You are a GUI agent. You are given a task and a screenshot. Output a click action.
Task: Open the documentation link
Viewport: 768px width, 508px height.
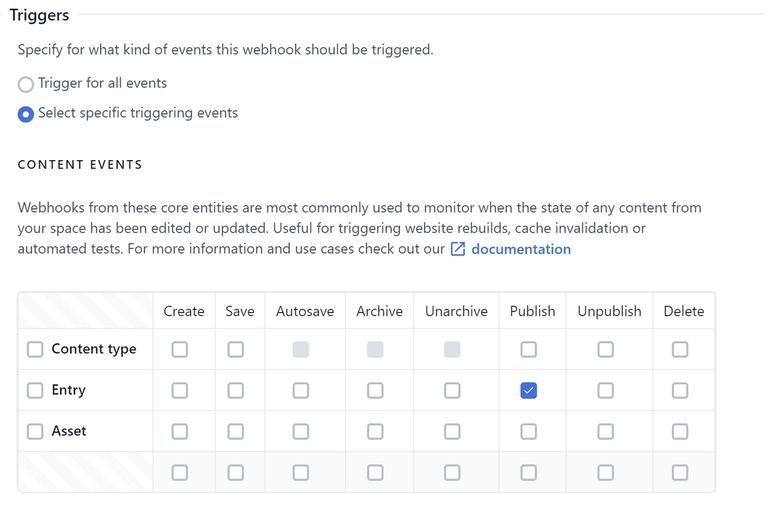point(521,249)
